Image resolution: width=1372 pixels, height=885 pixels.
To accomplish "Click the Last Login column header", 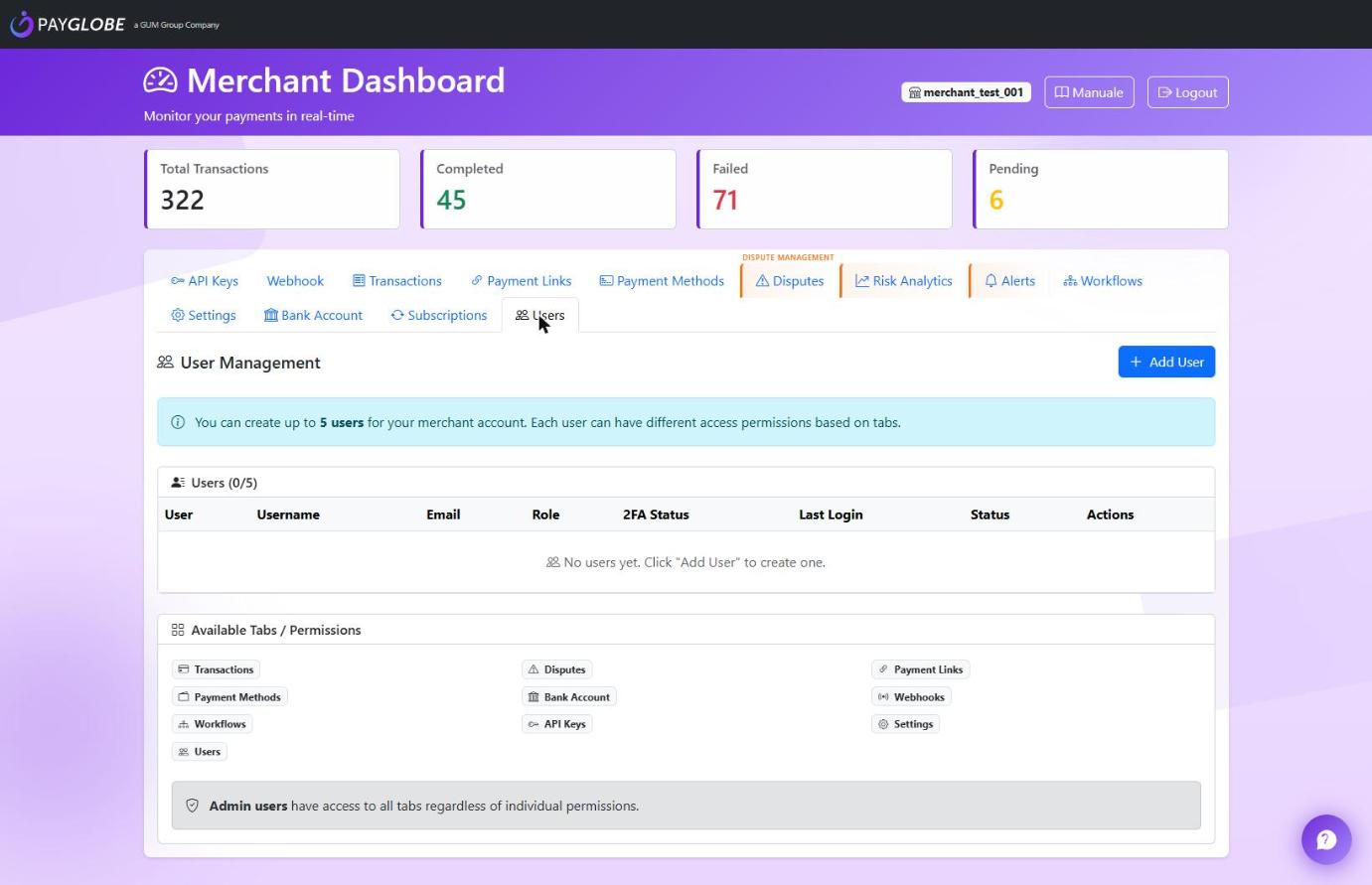I will coord(831,515).
